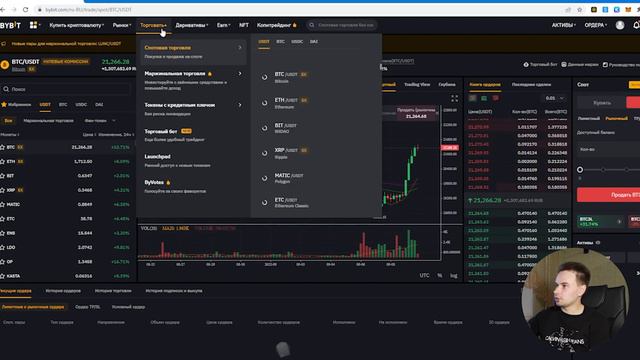Click the red Sell BTC button

coord(609,195)
